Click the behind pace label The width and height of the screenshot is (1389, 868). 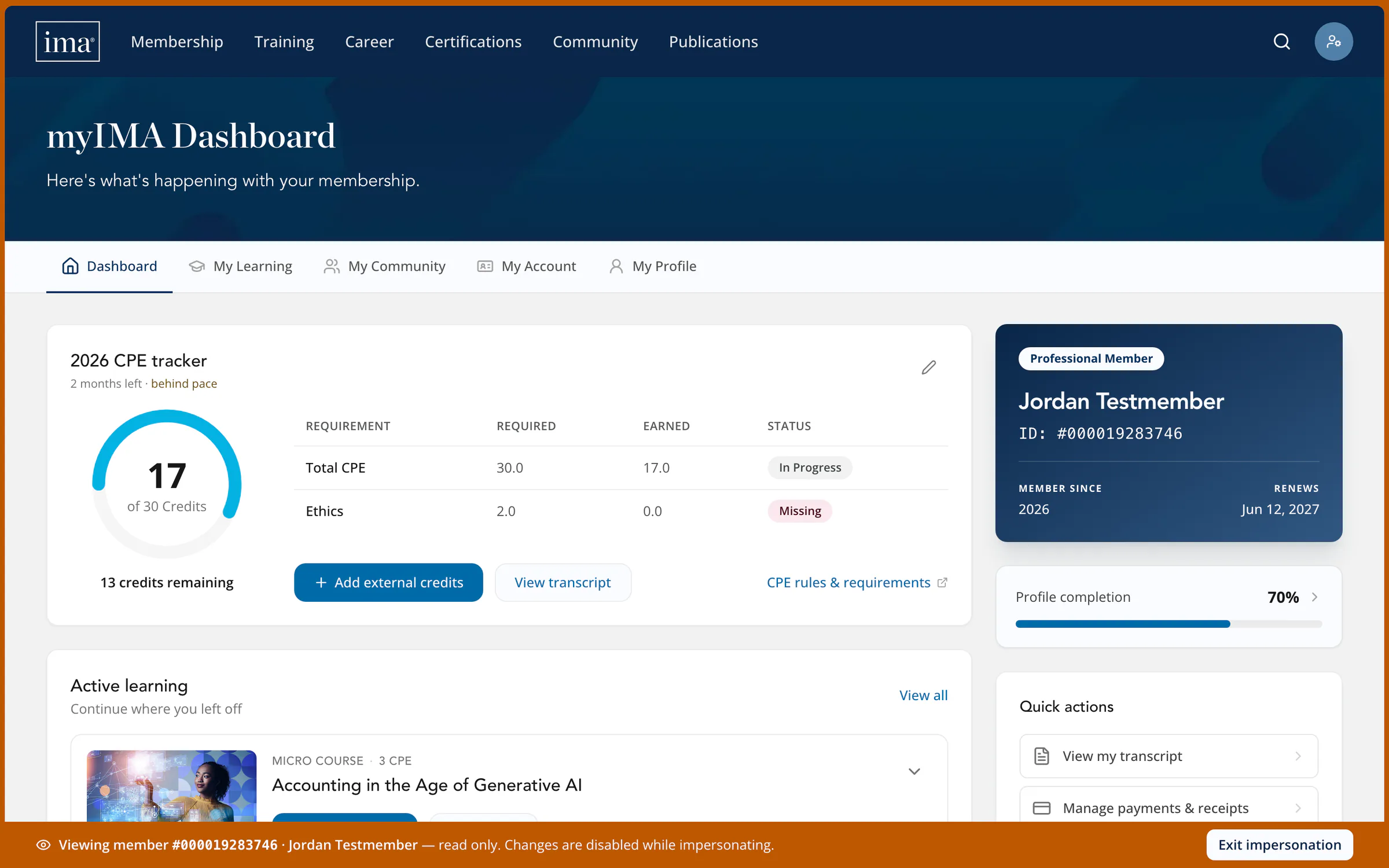click(x=184, y=384)
